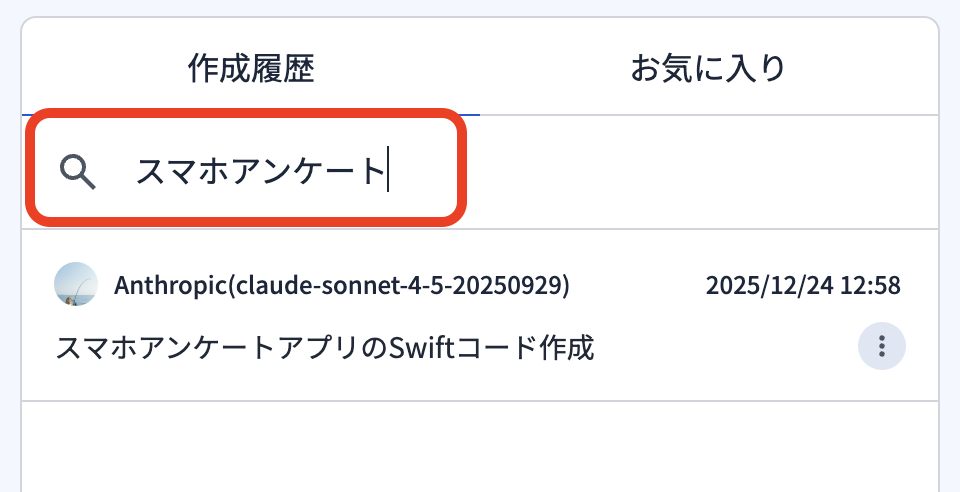Viewport: 960px width, 492px height.
Task: Open the three-dot options menu for the history entry
Action: point(881,346)
